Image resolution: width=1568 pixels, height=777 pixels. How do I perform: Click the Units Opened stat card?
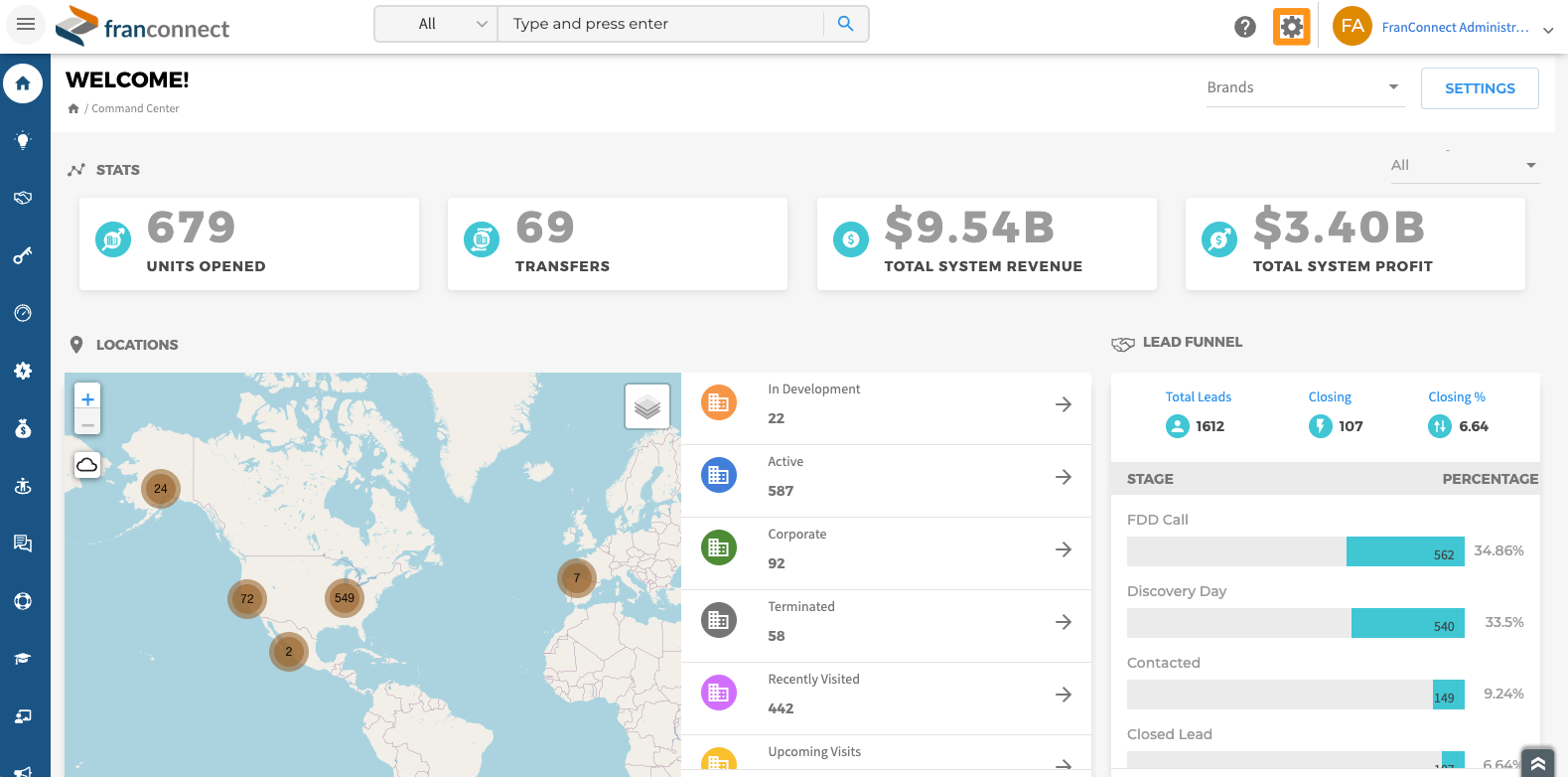point(249,243)
